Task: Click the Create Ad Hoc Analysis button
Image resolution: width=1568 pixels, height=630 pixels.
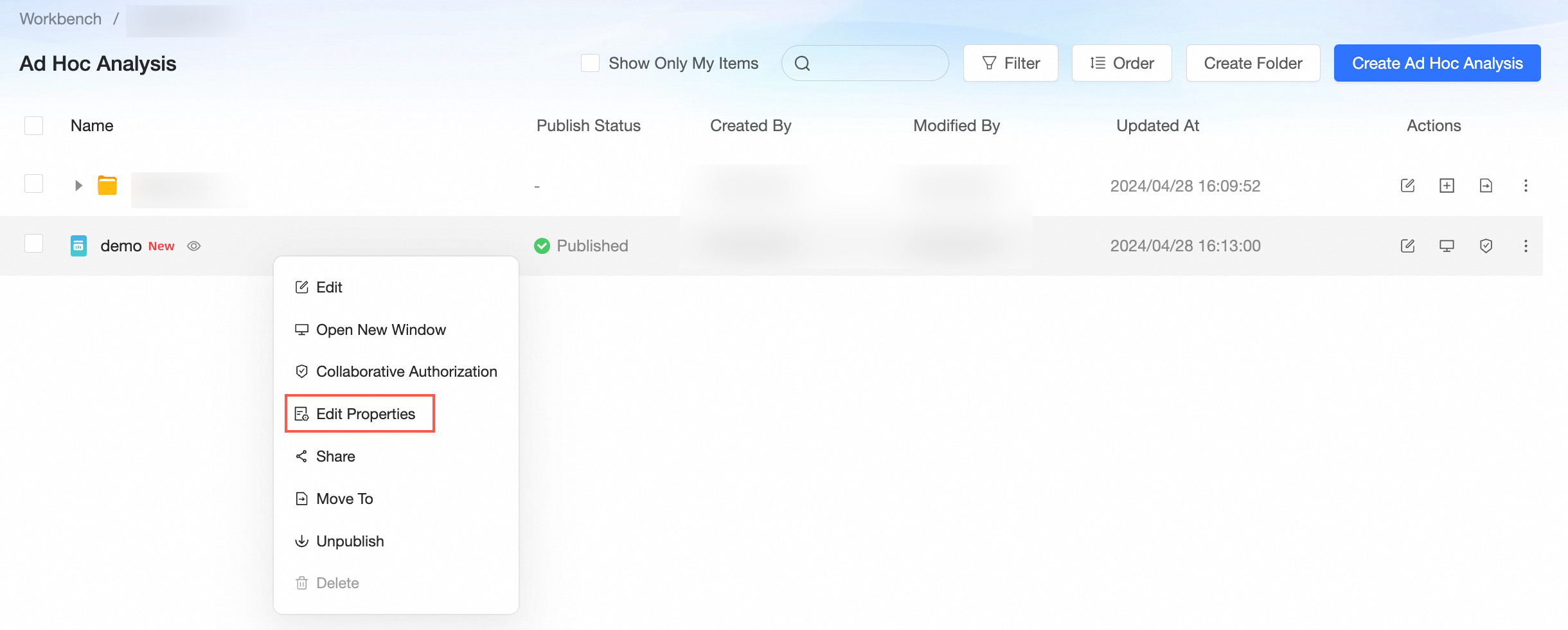Action: point(1437,63)
